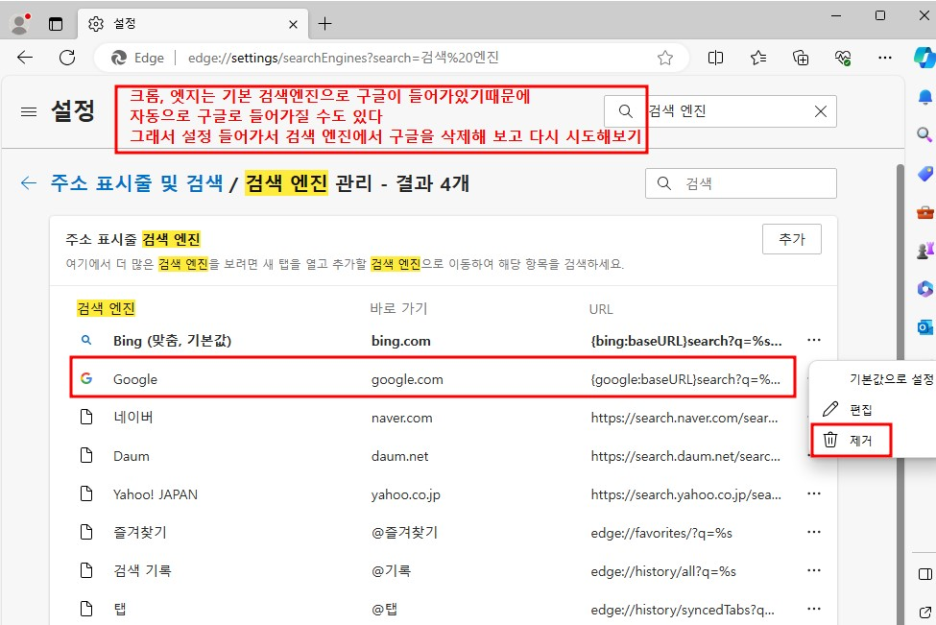This screenshot has width=936, height=625.
Task: Open the collections icon
Action: [x=800, y=58]
